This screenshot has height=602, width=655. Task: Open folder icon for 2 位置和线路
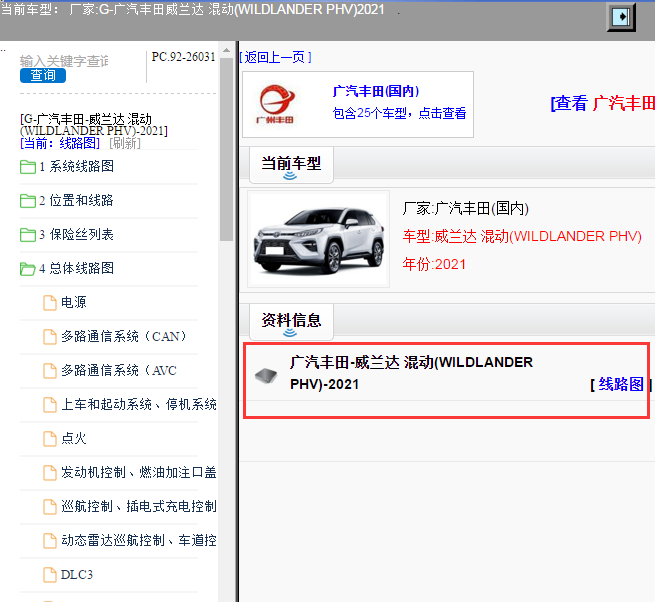tap(28, 201)
